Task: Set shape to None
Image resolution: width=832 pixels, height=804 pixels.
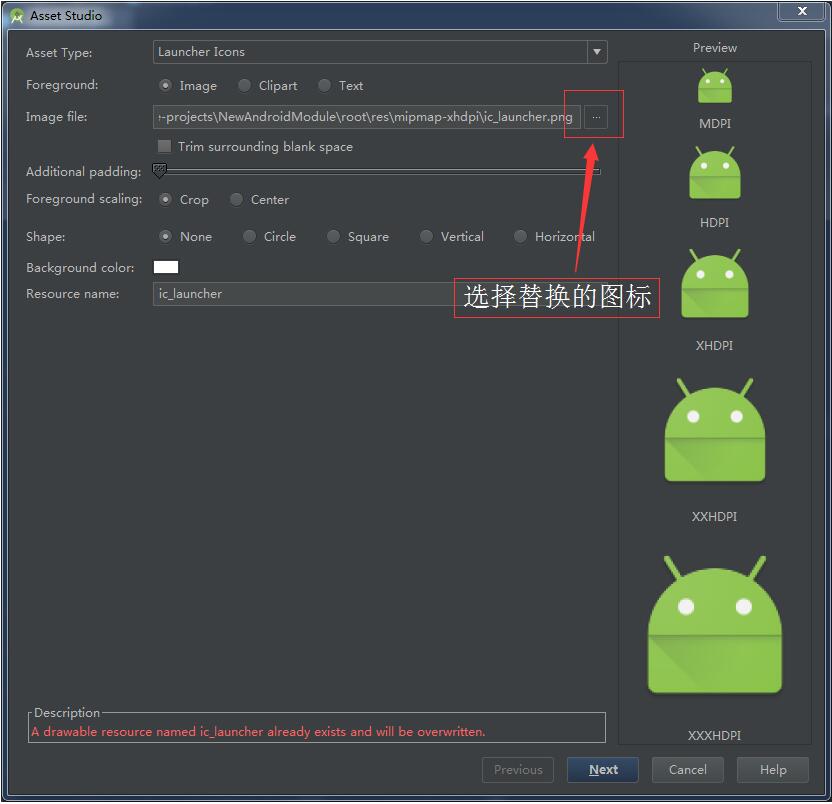Action: point(166,237)
